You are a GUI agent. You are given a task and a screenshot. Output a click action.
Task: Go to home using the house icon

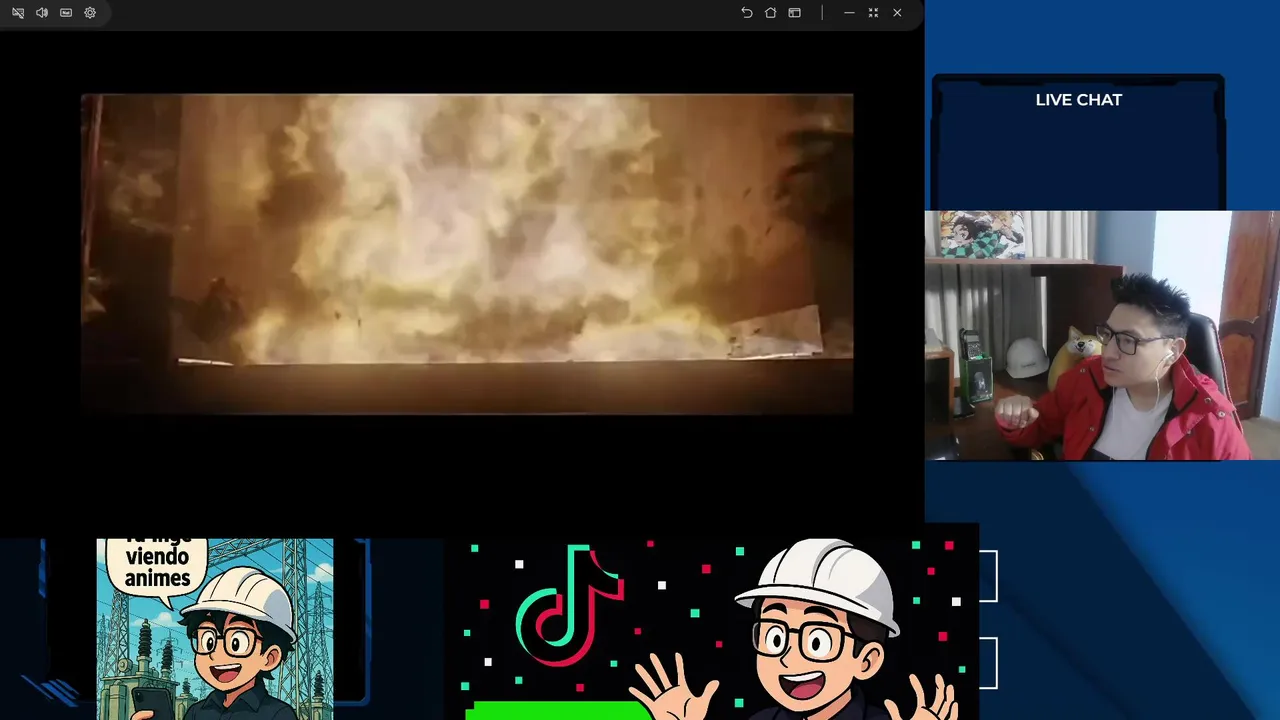coord(771,13)
